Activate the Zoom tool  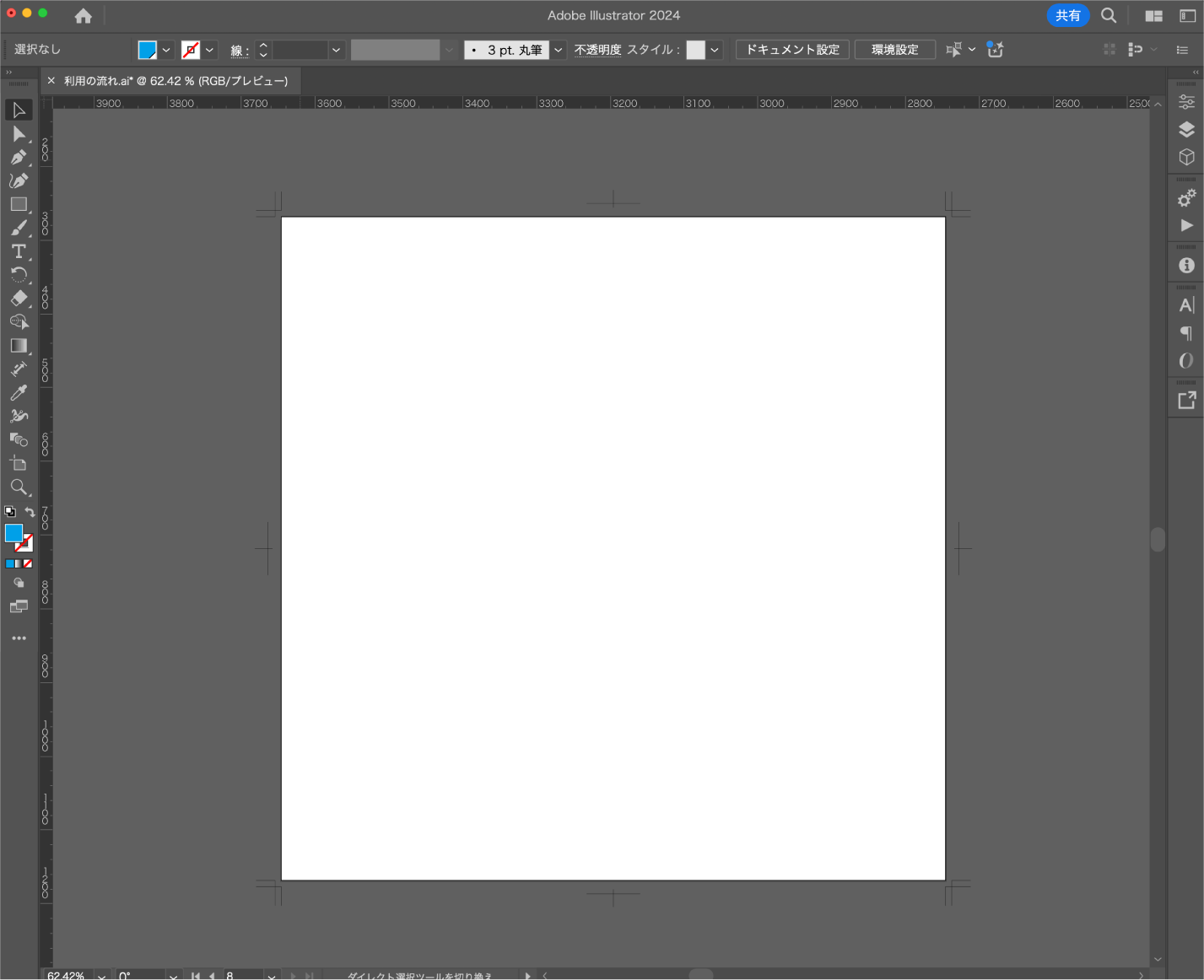19,487
